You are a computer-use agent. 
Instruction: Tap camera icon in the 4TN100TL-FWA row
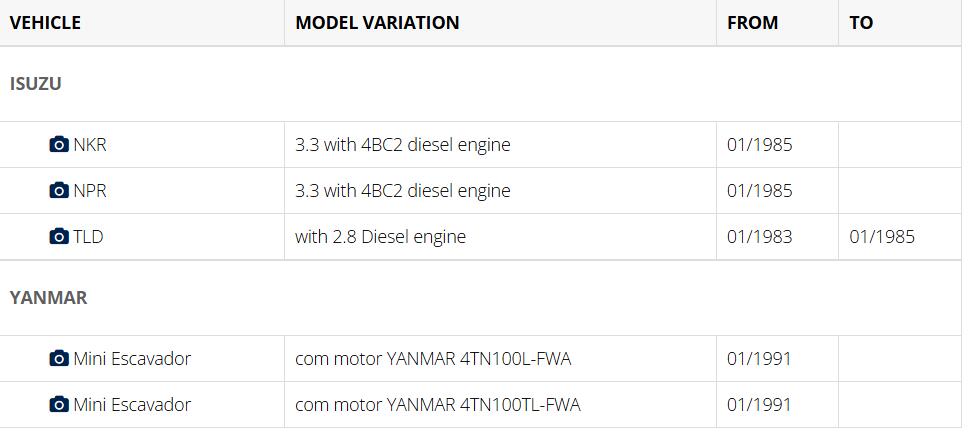pyautogui.click(x=59, y=405)
